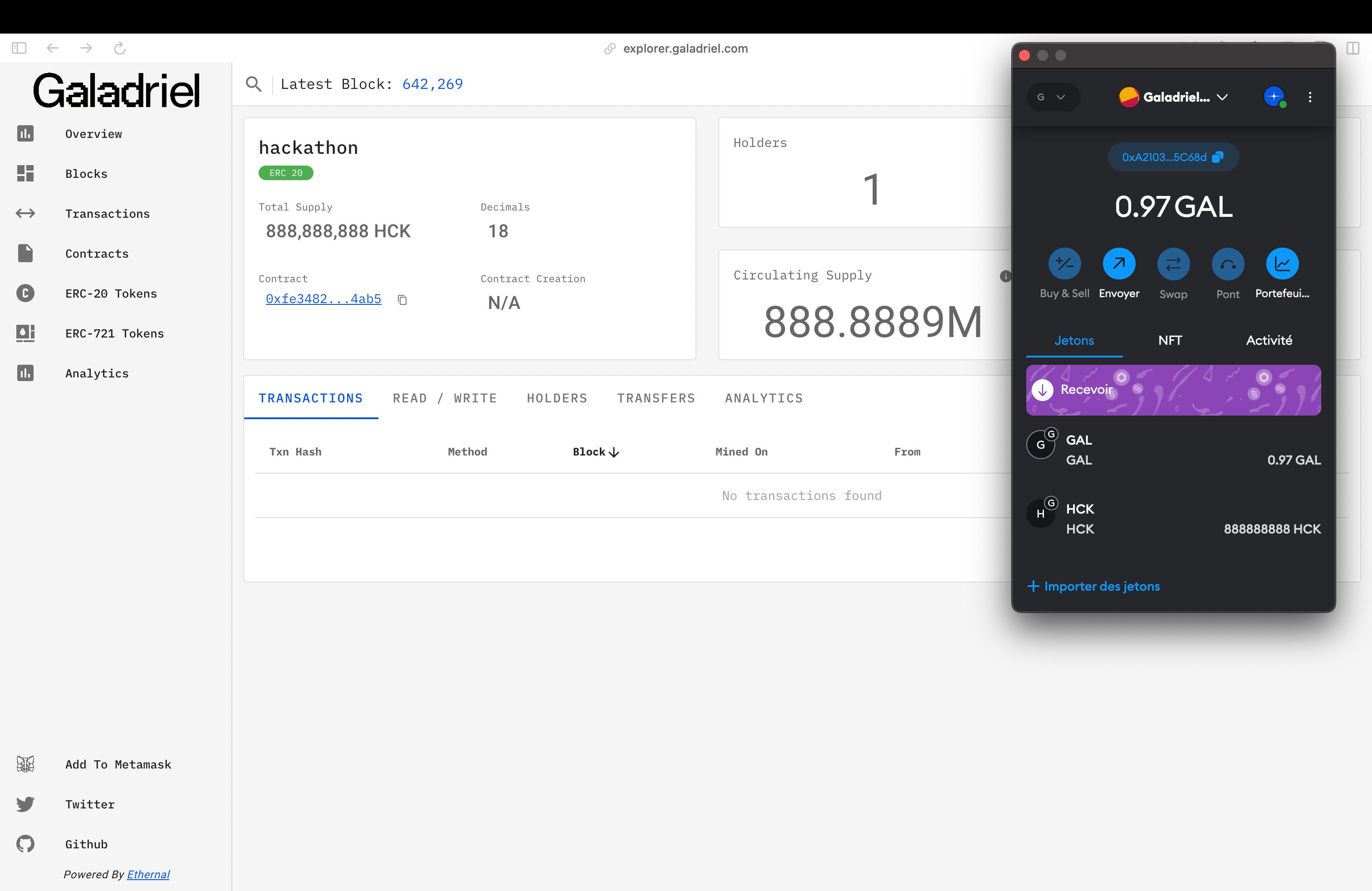Click the Envoyer send arrow icon
Viewport: 1372px width, 891px height.
click(x=1119, y=264)
